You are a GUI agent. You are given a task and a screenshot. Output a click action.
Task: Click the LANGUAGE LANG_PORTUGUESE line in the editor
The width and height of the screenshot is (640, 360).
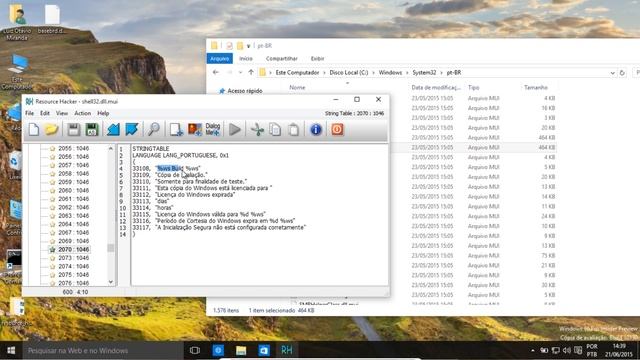point(180,156)
